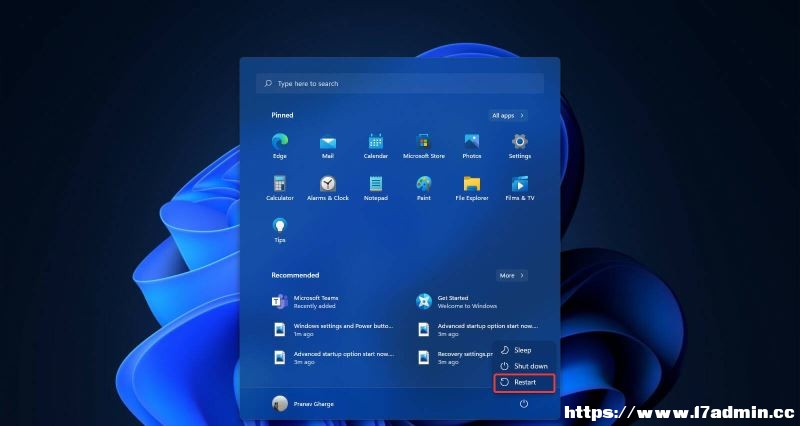Click the Type here to search box

399,83
